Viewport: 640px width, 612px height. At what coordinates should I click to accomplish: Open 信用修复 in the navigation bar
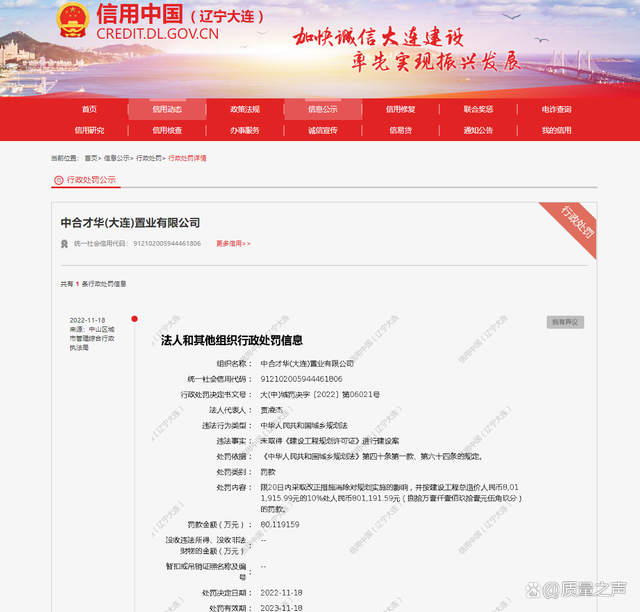point(400,109)
